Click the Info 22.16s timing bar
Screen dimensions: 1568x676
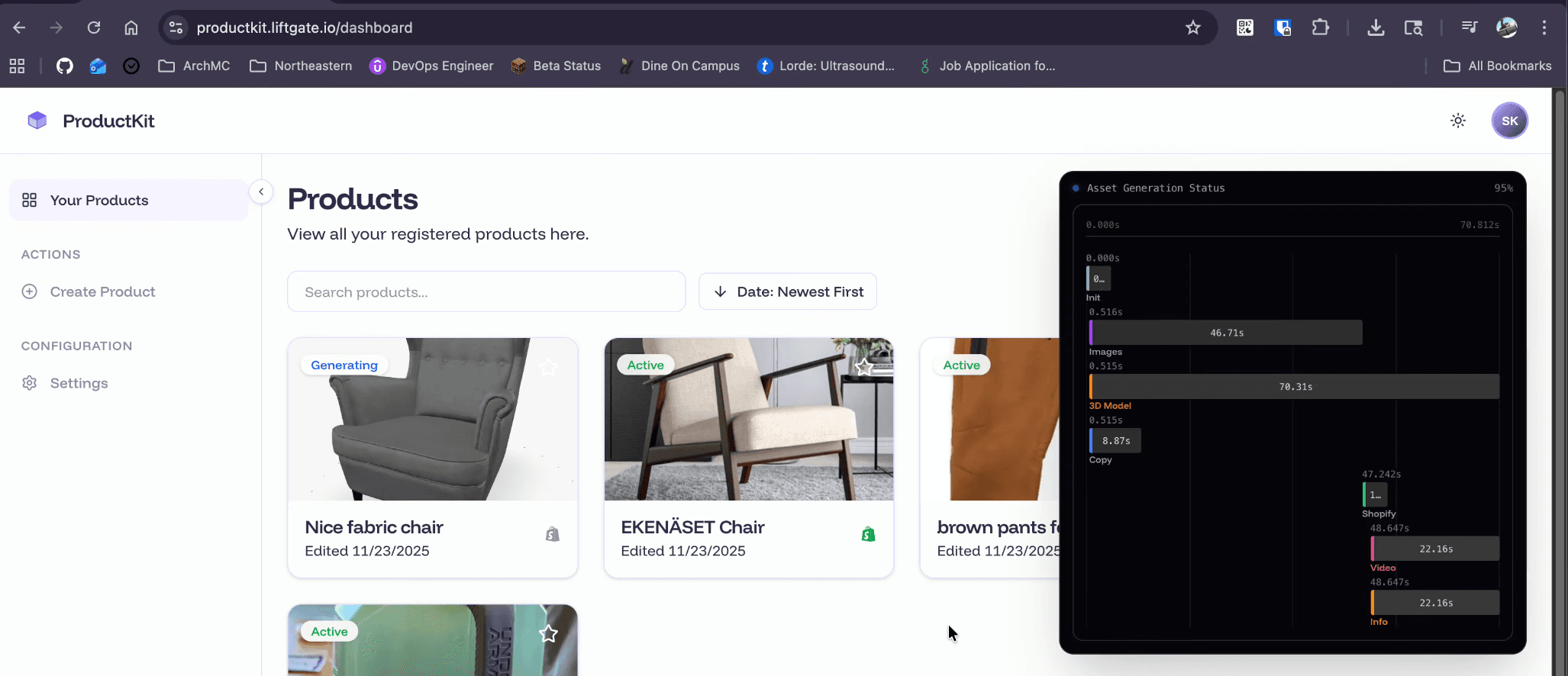click(x=1435, y=603)
